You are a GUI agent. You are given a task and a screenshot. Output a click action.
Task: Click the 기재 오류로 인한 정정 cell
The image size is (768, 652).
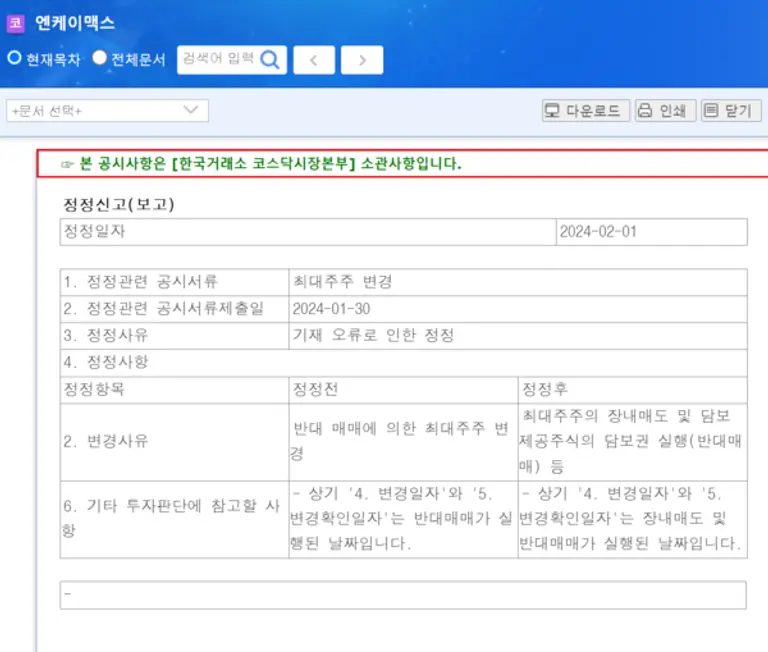click(x=373, y=336)
